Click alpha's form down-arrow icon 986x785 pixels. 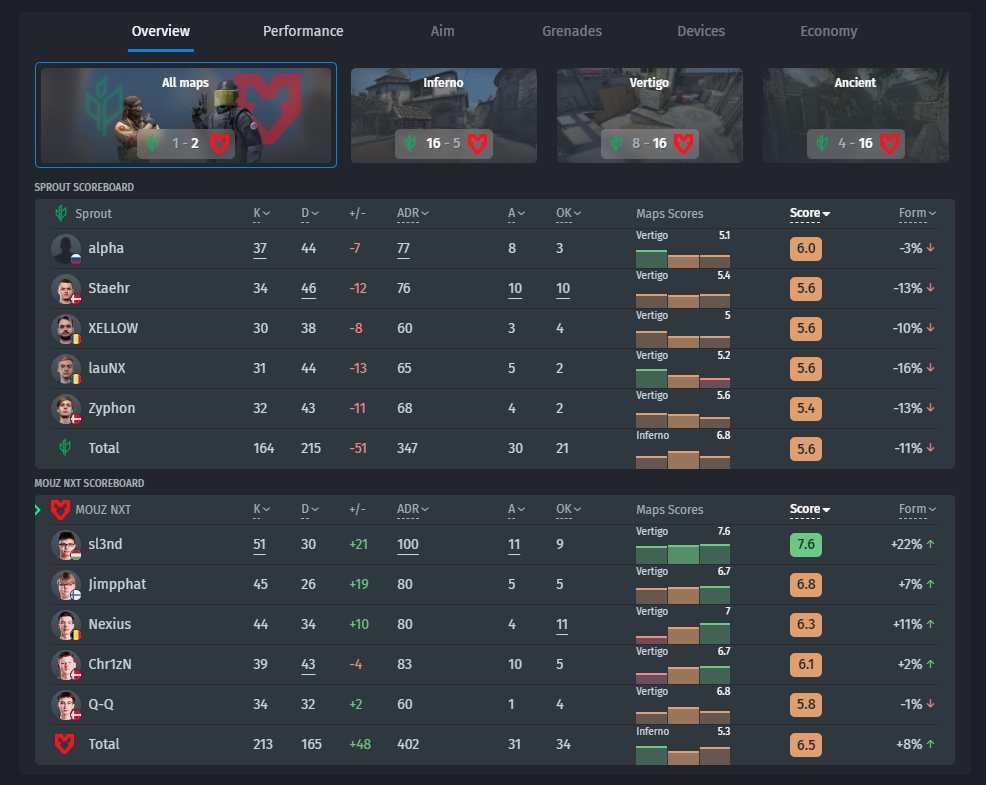click(x=931, y=248)
